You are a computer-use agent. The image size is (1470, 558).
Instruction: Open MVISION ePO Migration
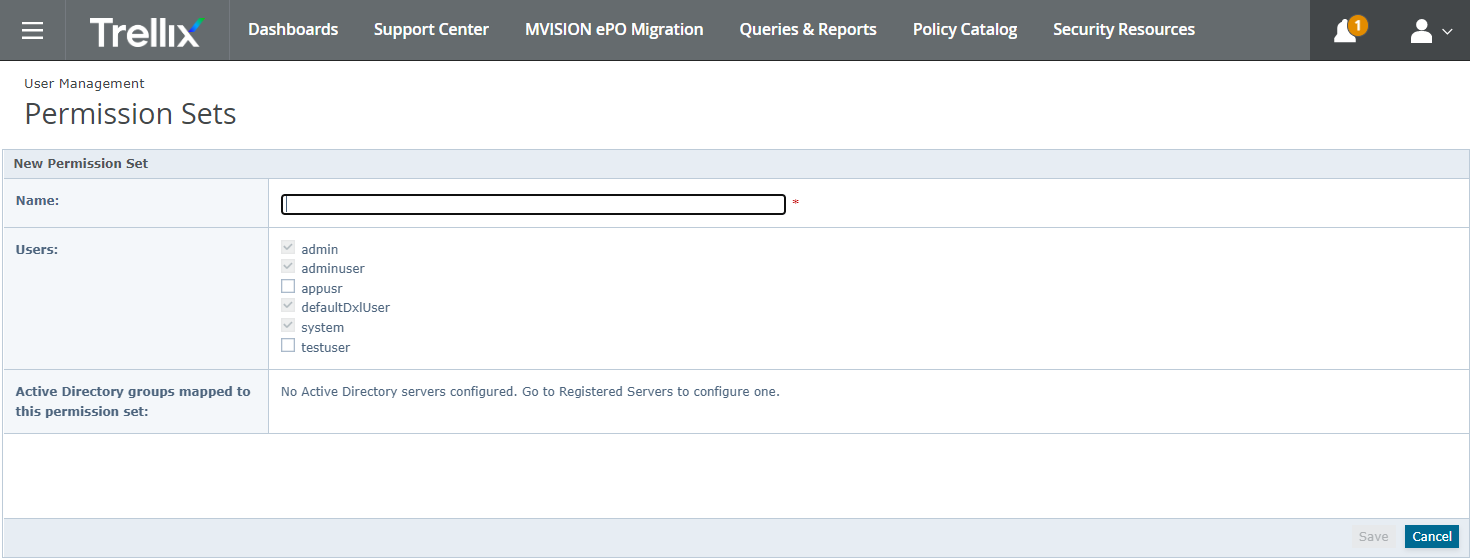614,30
